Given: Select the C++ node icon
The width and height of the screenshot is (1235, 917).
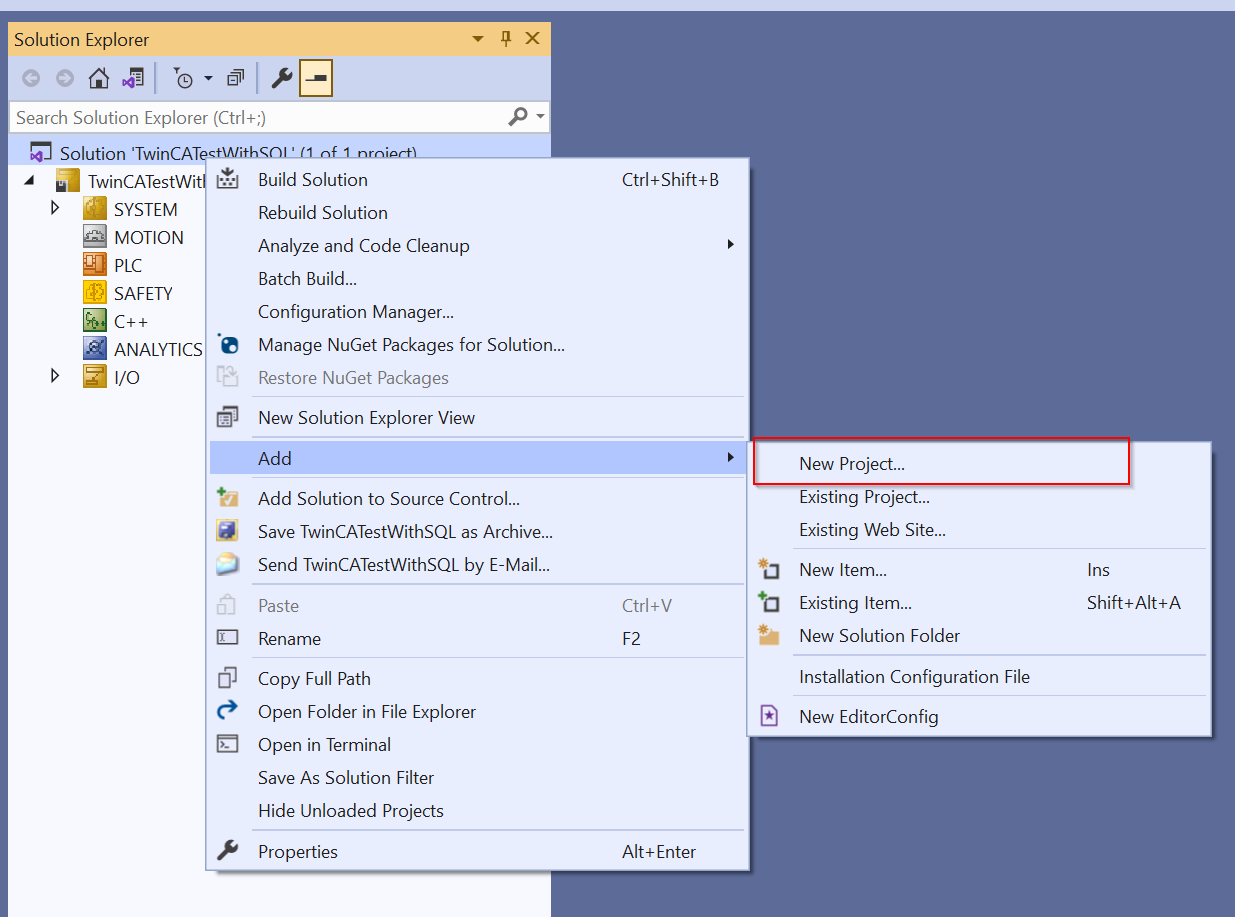Looking at the screenshot, I should point(95,321).
